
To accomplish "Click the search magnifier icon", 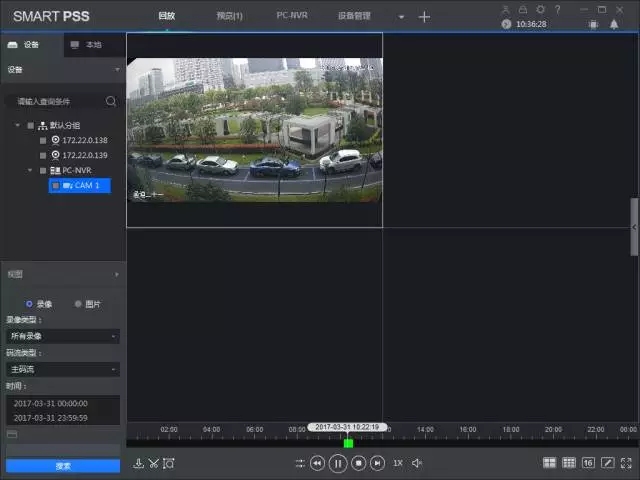I will click(x=111, y=101).
